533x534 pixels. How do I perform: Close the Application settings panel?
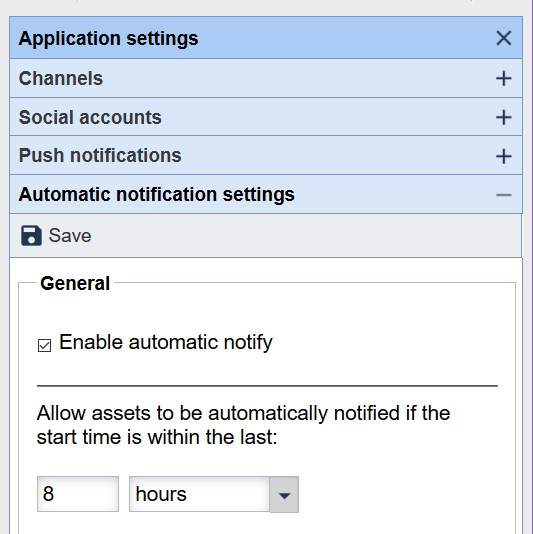[x=504, y=38]
